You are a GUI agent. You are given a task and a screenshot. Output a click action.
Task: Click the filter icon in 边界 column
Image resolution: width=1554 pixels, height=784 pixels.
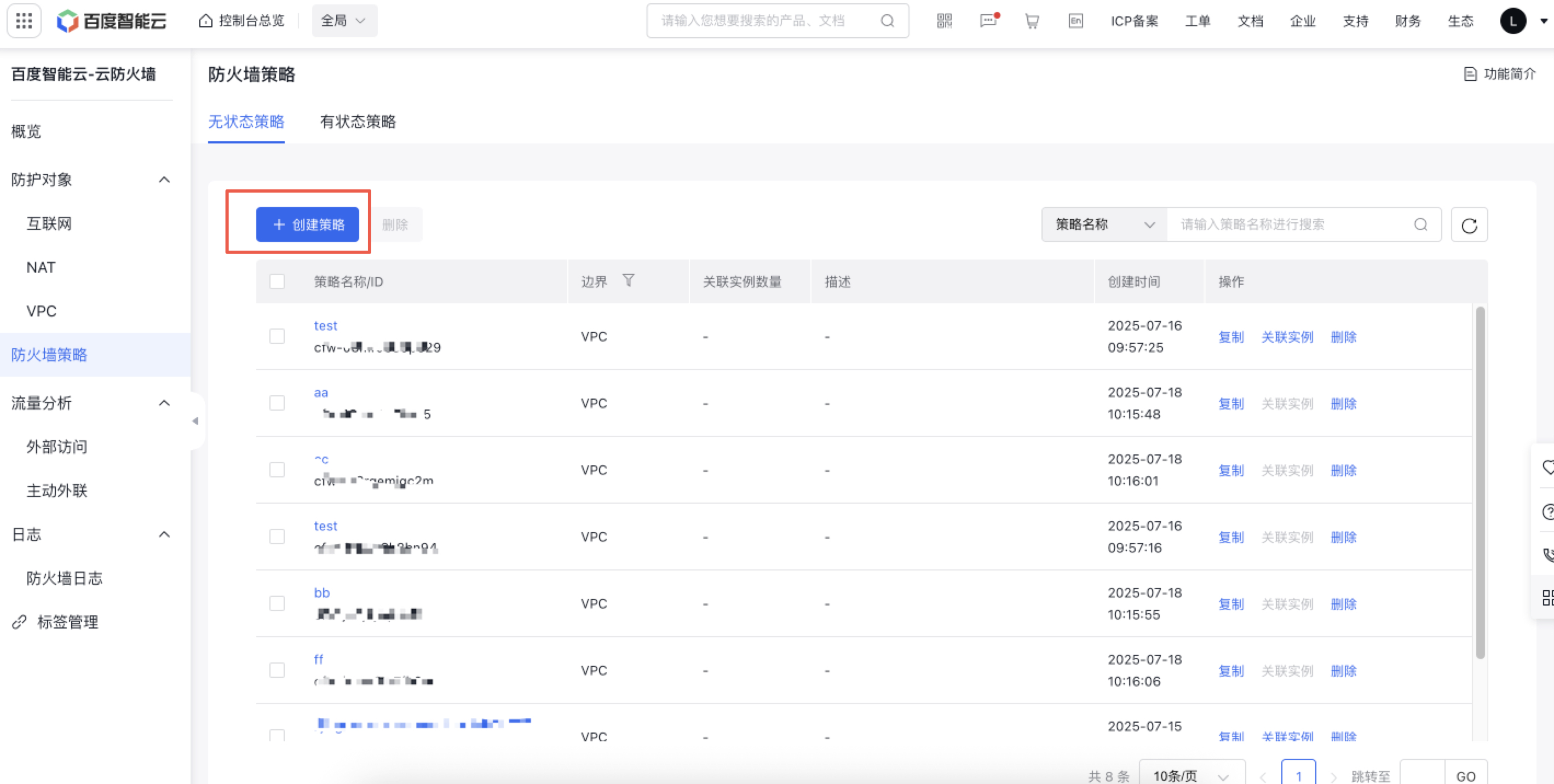628,280
